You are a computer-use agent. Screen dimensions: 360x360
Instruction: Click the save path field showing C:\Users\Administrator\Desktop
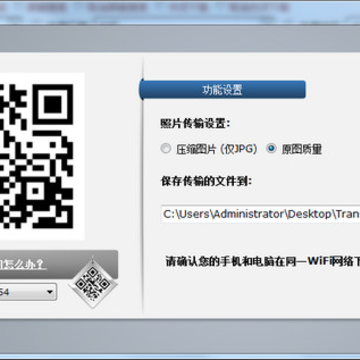coord(260,214)
